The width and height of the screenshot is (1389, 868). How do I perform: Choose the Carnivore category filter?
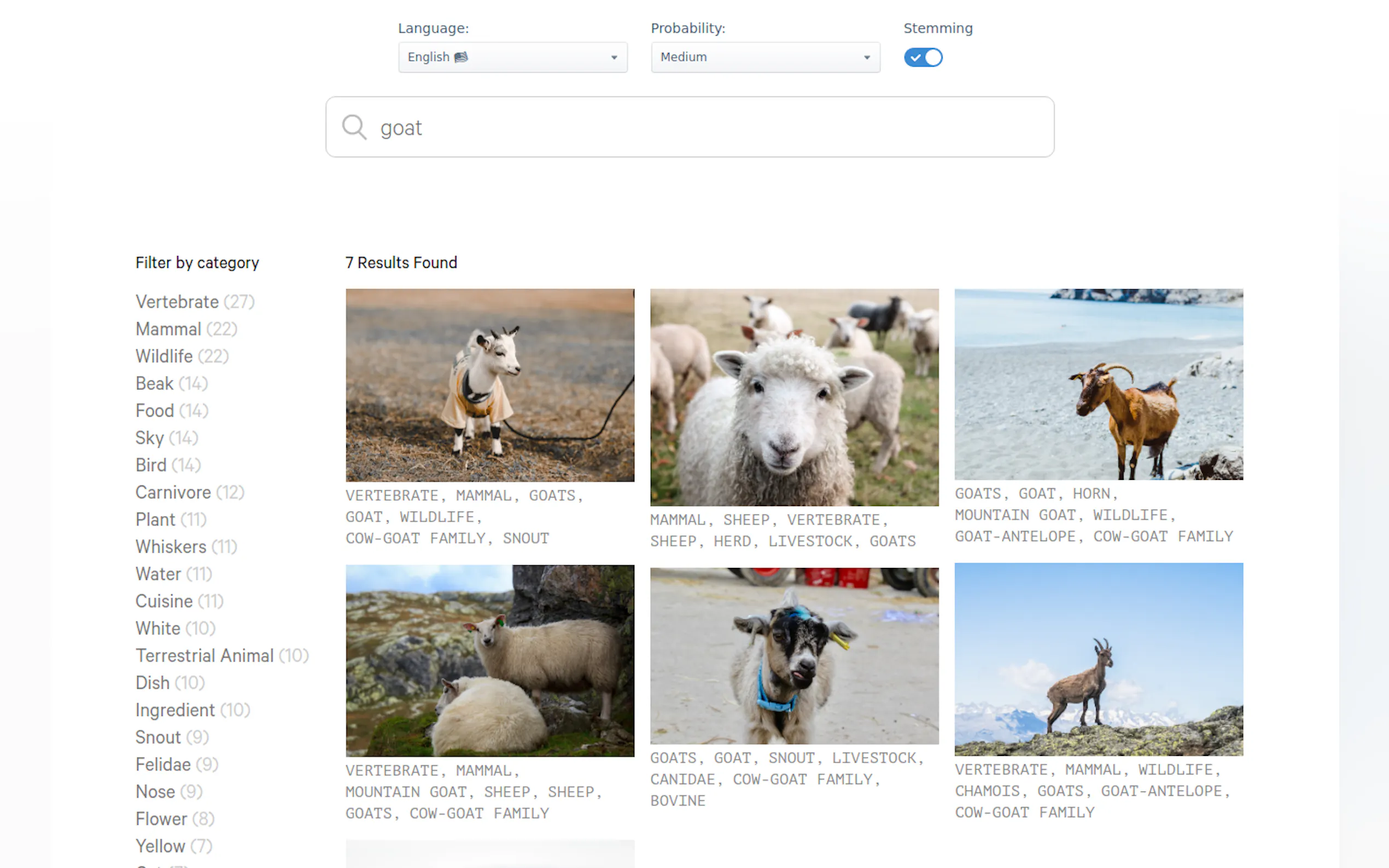pyautogui.click(x=173, y=492)
